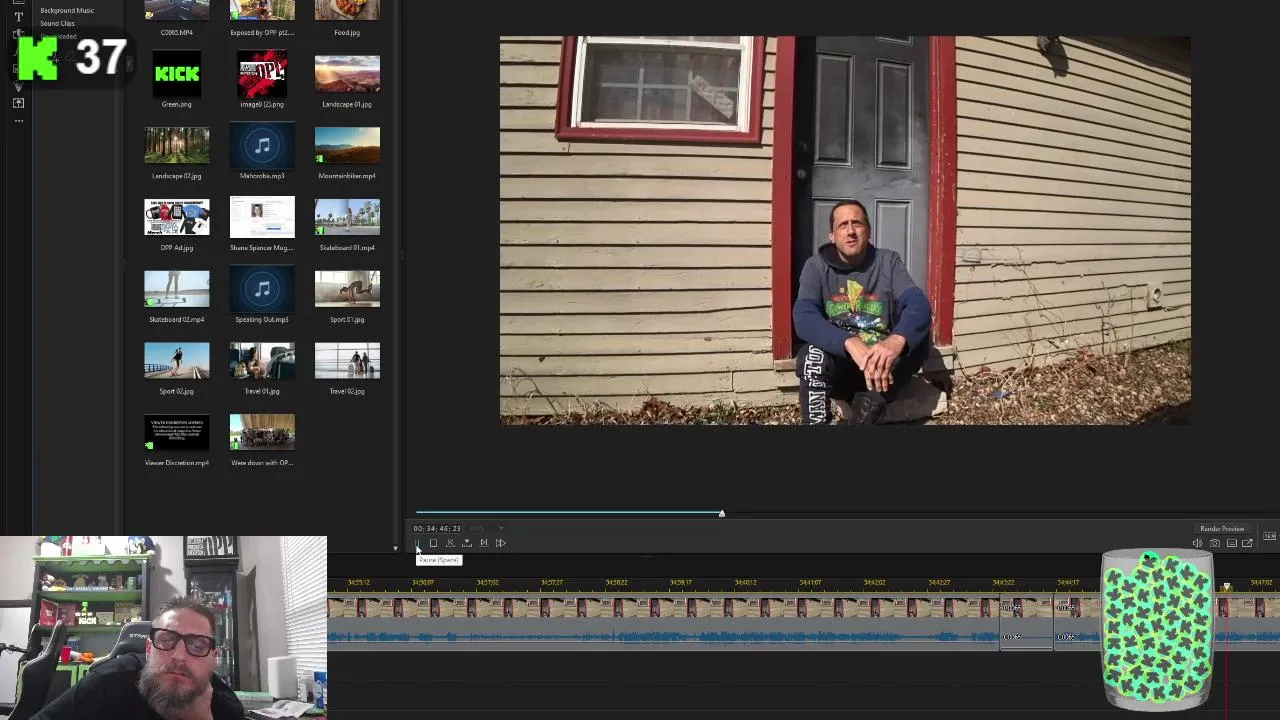Select the Sport 02.jpg thumbnail
The width and height of the screenshot is (1280, 720).
[177, 361]
